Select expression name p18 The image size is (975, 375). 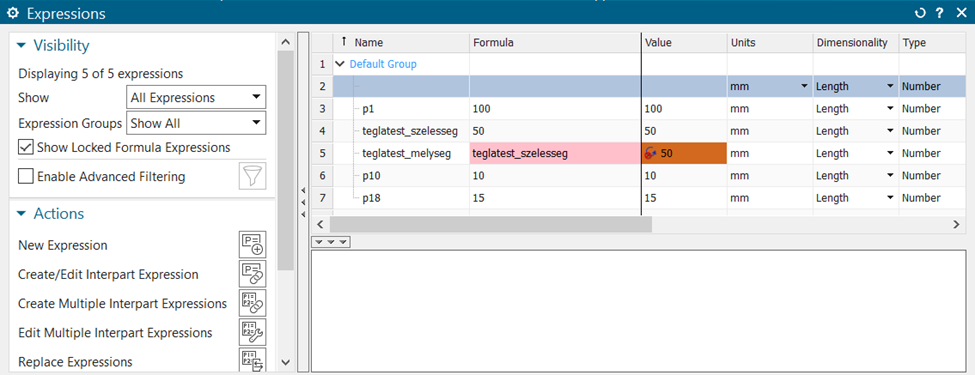(371, 198)
